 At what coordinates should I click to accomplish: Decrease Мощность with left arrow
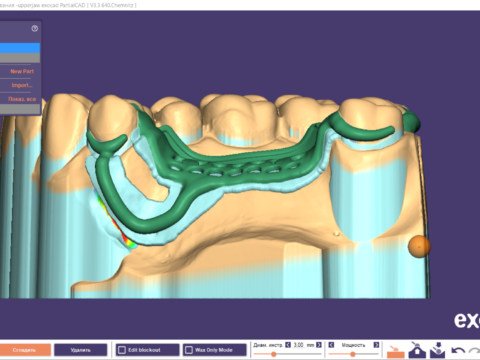click(331, 345)
